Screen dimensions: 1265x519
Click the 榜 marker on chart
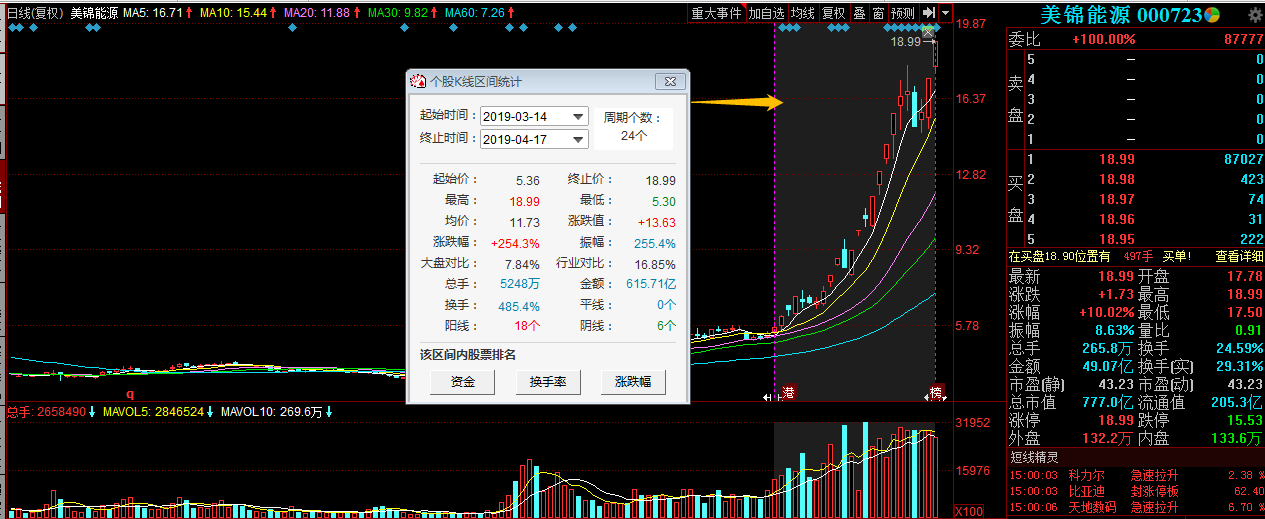pyautogui.click(x=937, y=393)
